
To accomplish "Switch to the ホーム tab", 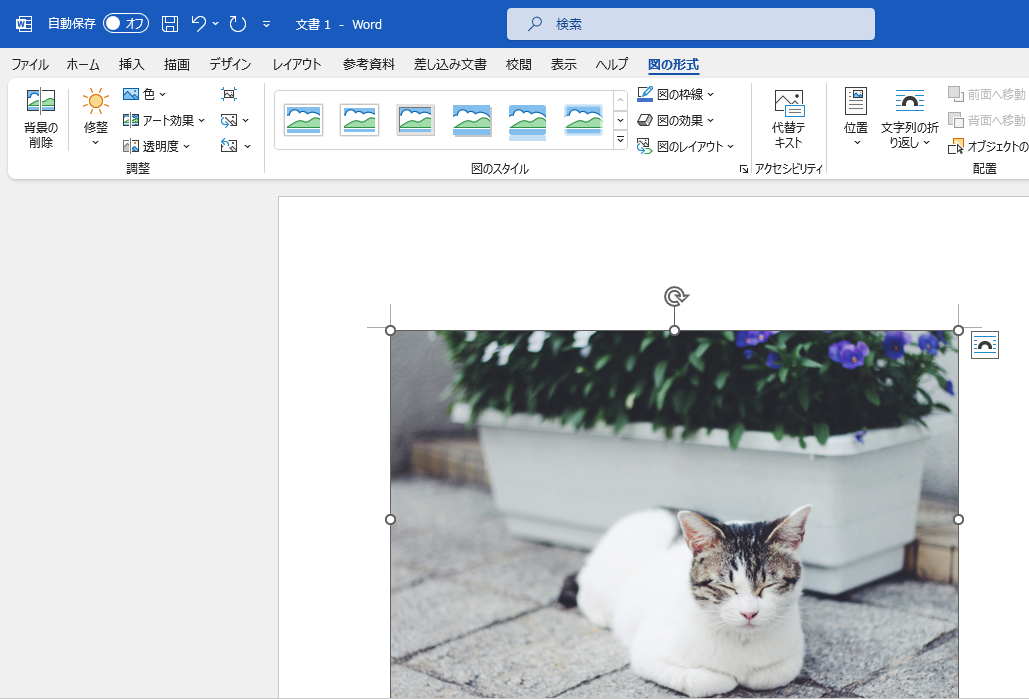I will click(83, 64).
